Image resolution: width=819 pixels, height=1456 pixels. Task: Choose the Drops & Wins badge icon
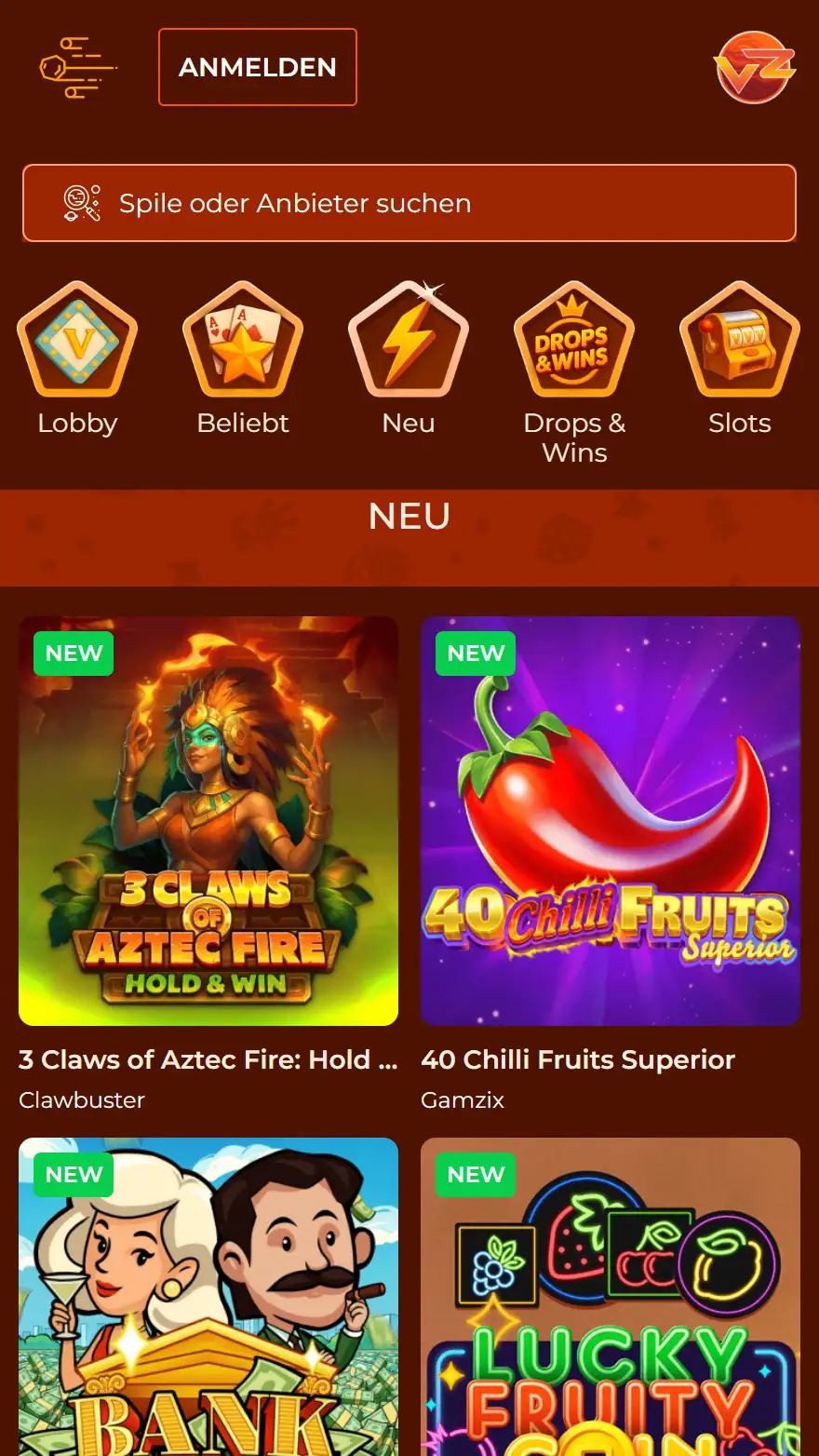574,340
